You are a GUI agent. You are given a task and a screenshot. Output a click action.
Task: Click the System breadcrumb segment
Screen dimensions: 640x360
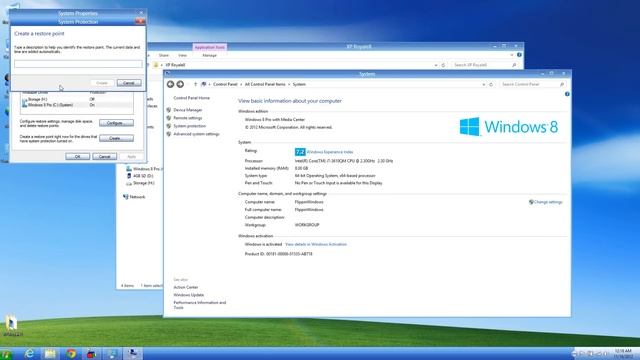299,84
